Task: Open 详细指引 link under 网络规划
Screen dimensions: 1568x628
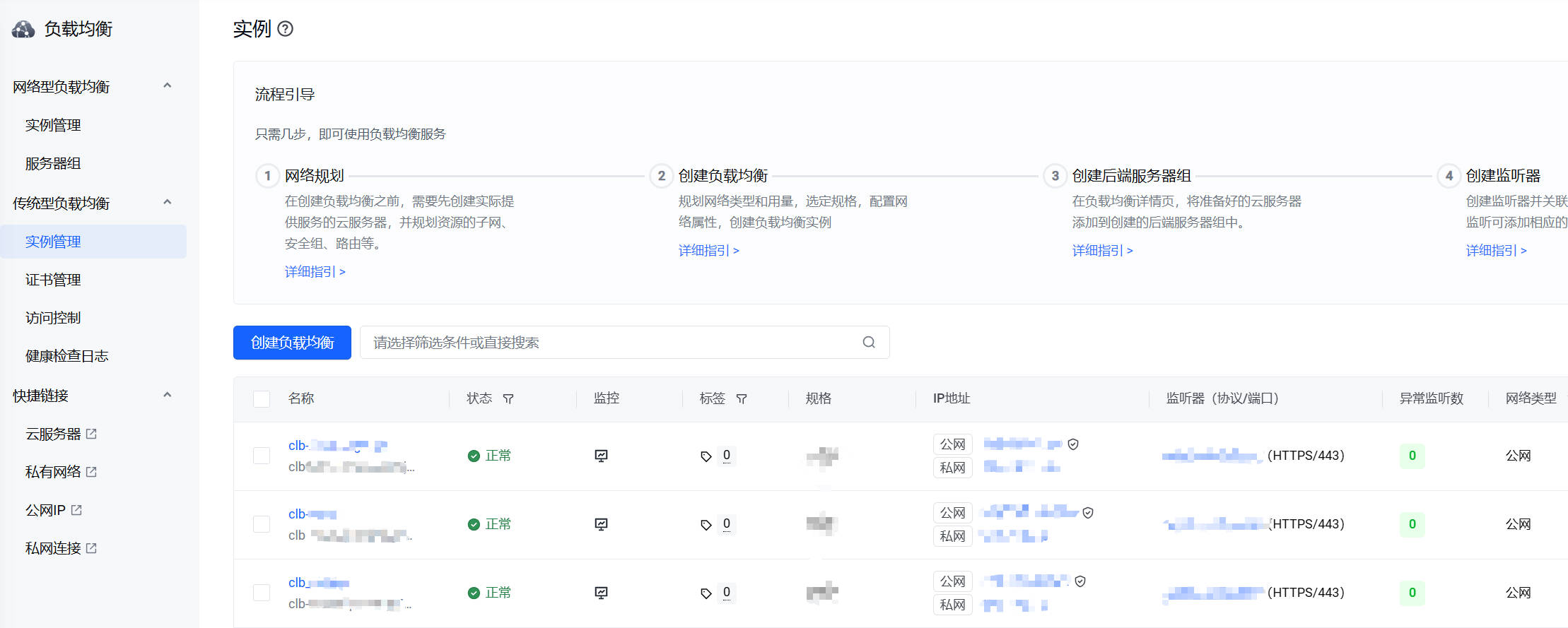Action: pos(315,272)
